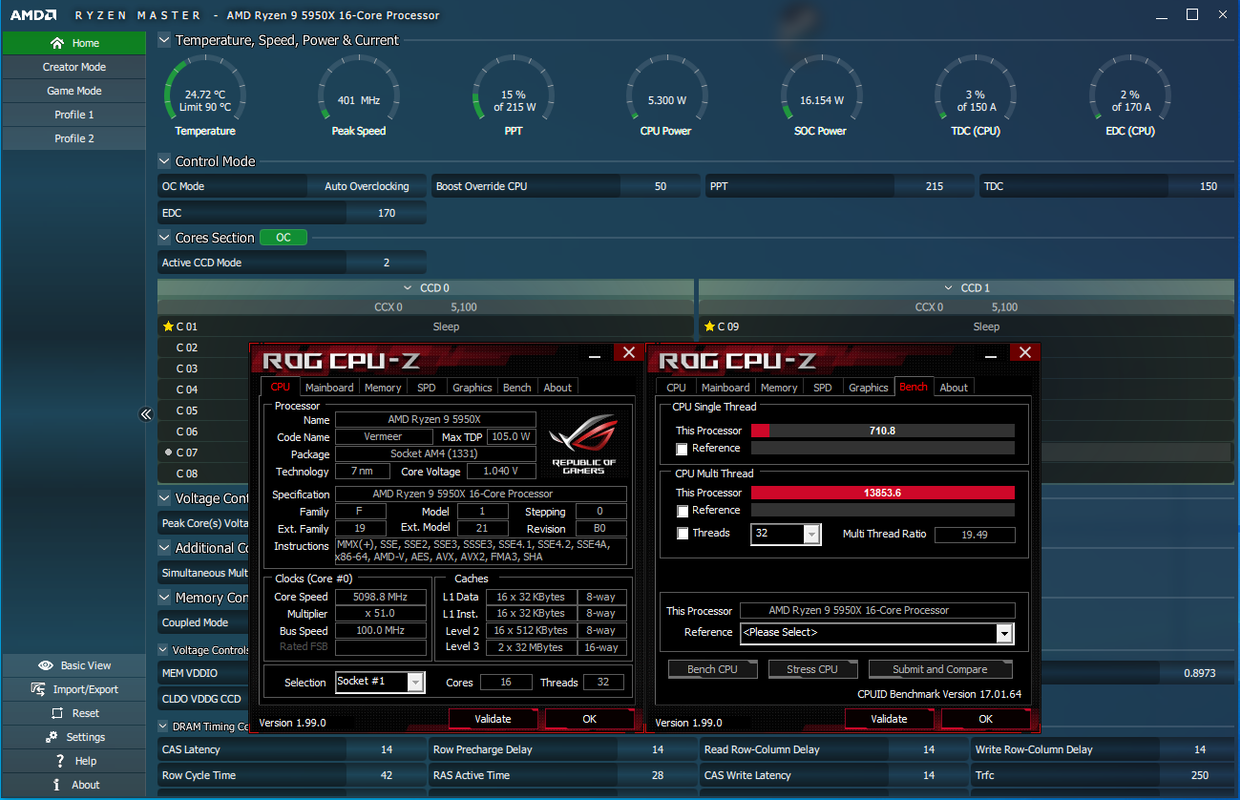Image resolution: width=1240 pixels, height=800 pixels.
Task: Click the Bench CPU button
Action: (712, 669)
